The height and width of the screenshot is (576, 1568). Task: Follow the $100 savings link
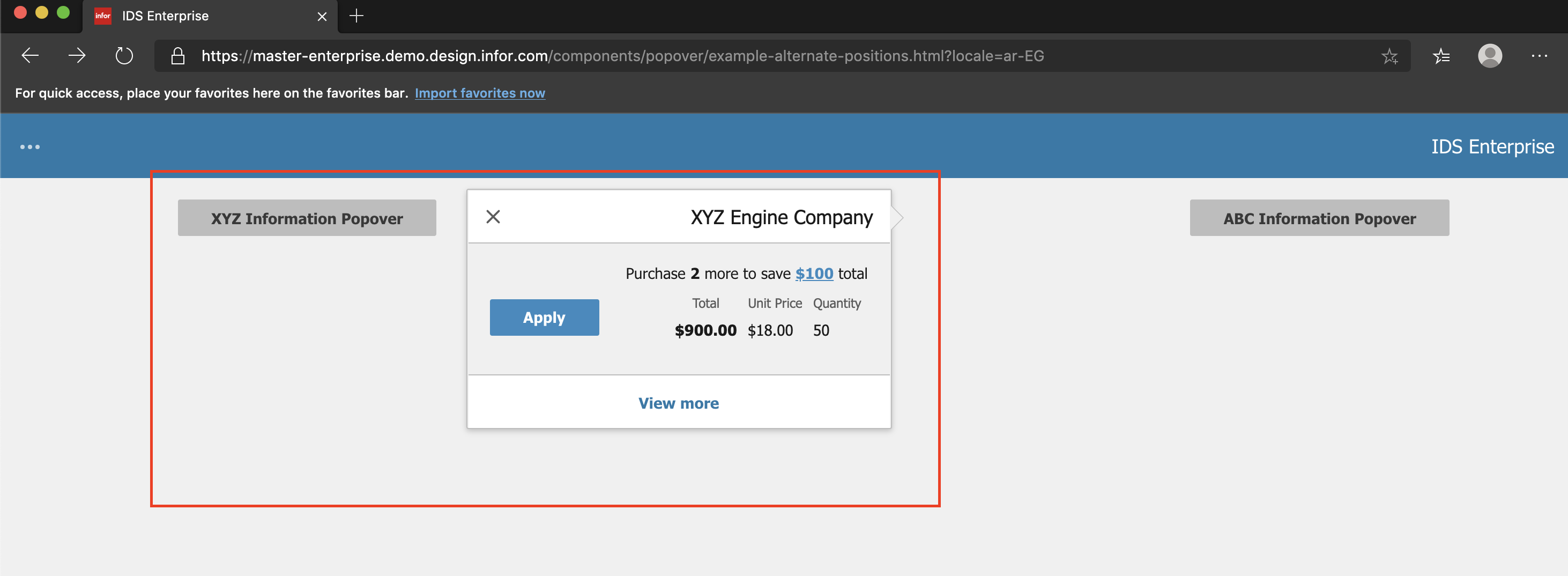814,274
